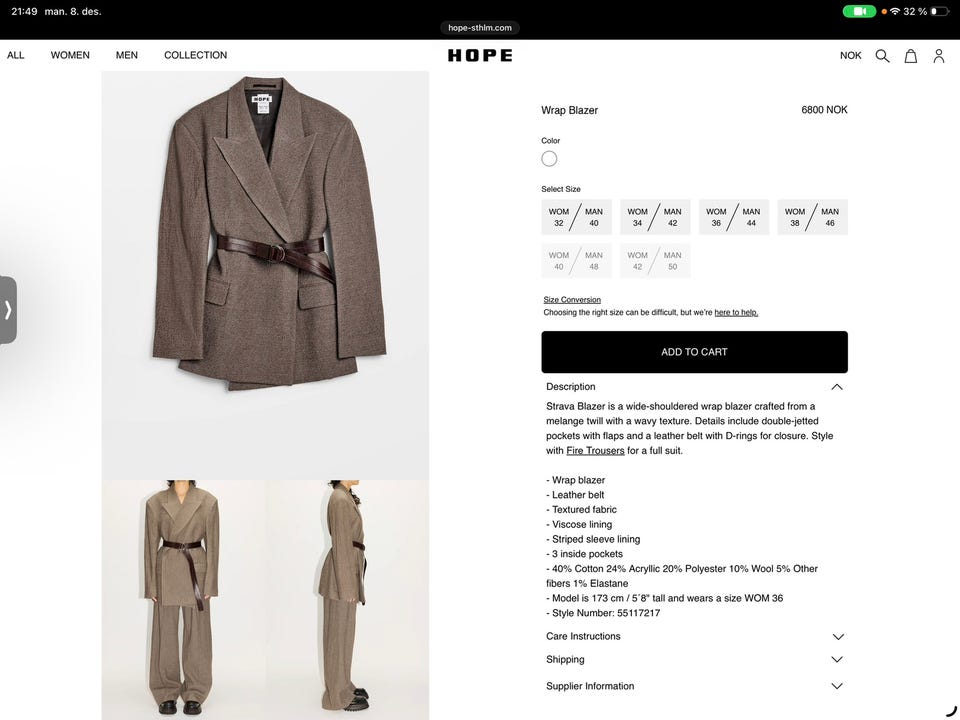Screen dimensions: 960x720
Task: Select the white color swatch
Action: [x=549, y=159]
